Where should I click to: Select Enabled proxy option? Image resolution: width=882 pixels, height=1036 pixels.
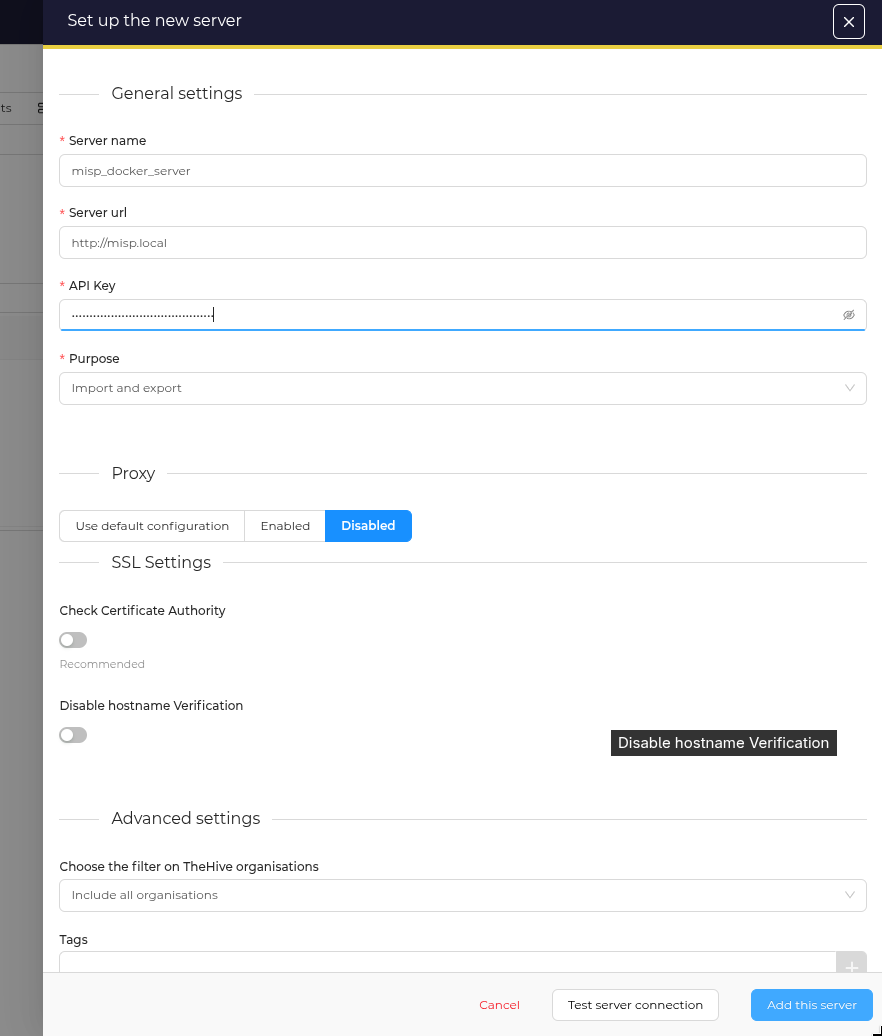point(285,526)
